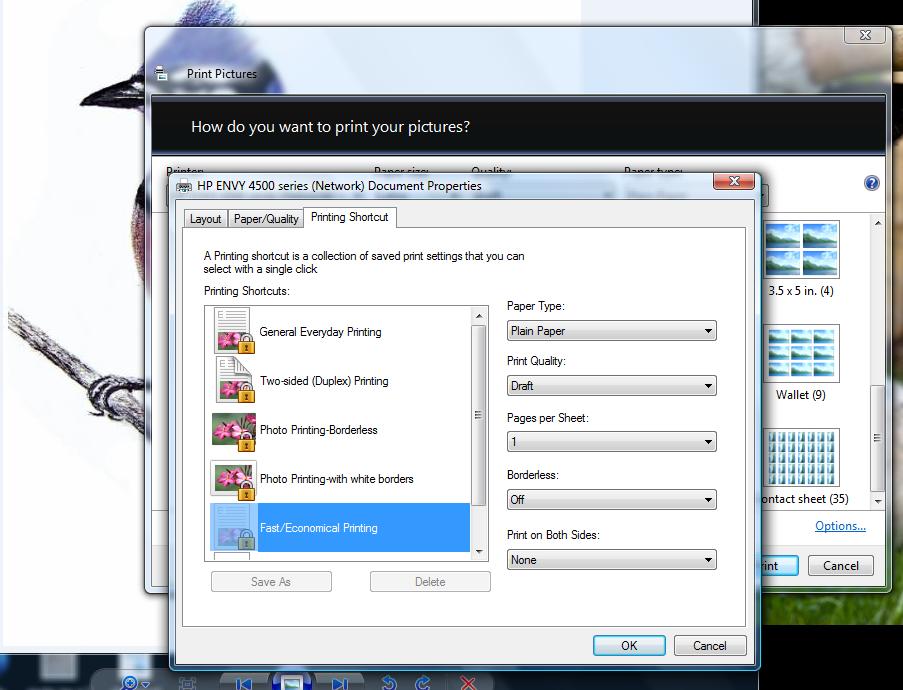Open the zoom dropdown arrow in Photo Viewer toolbar
903x690 pixels.
145,684
